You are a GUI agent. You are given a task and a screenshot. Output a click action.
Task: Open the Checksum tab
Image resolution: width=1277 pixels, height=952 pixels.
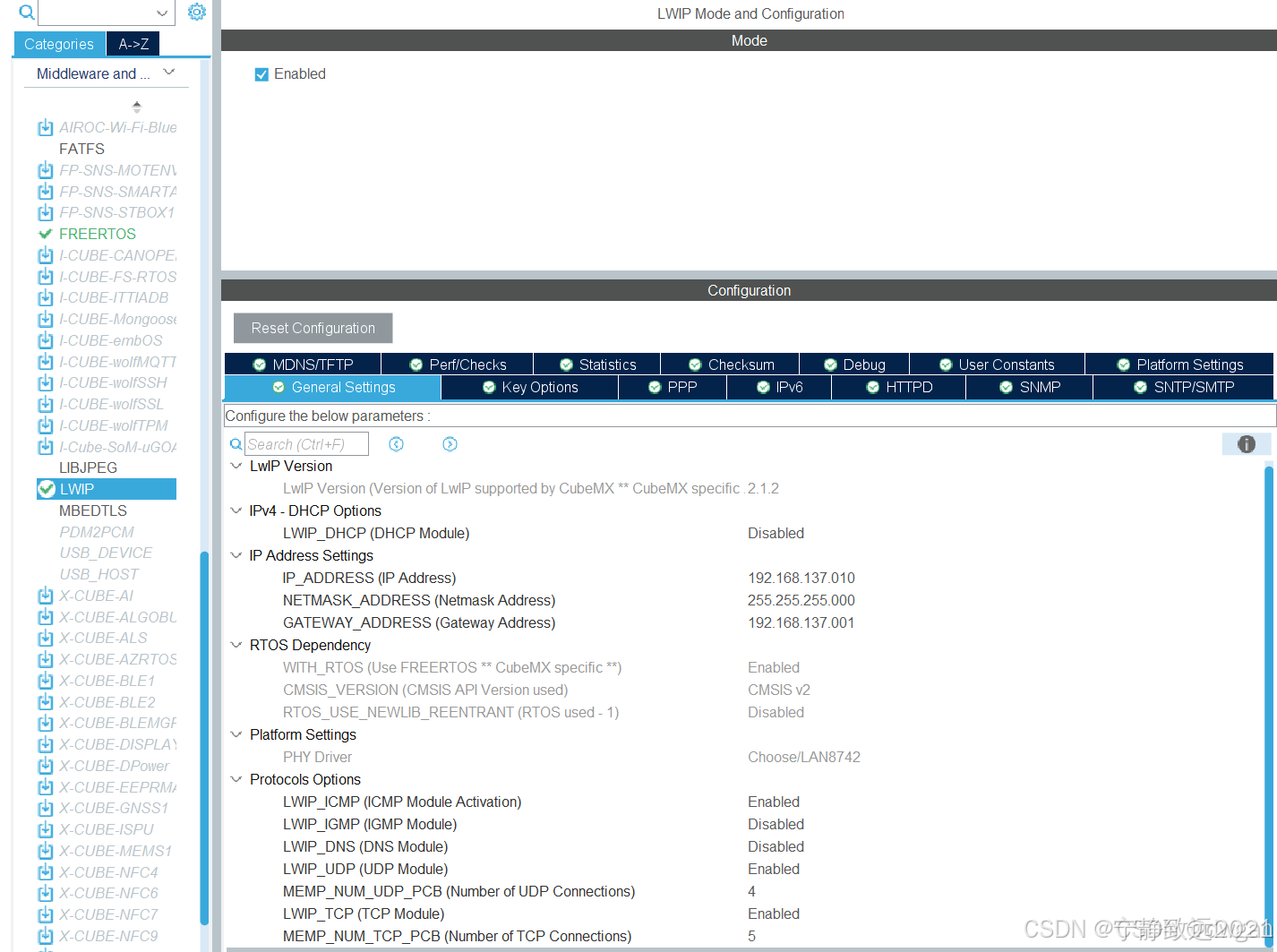click(x=731, y=365)
